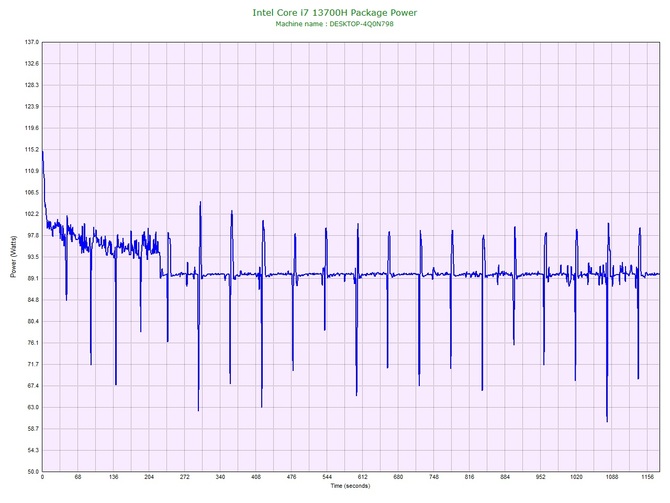Click the 80.4 y-axis value

tap(33, 321)
